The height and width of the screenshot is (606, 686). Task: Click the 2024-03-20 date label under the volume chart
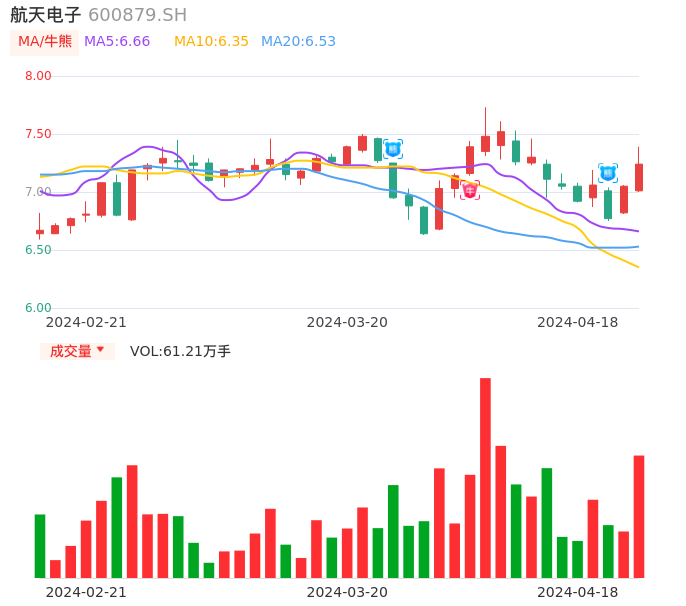[347, 592]
